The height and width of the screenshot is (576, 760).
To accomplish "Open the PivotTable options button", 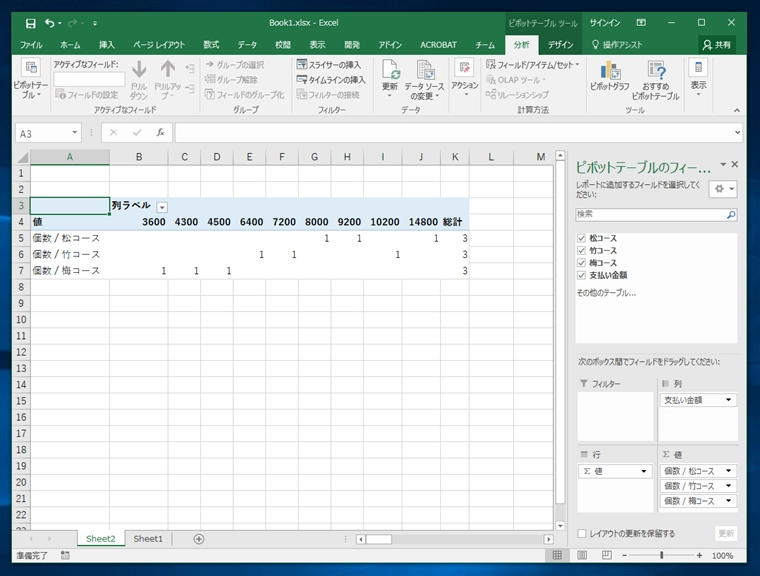I will [31, 79].
